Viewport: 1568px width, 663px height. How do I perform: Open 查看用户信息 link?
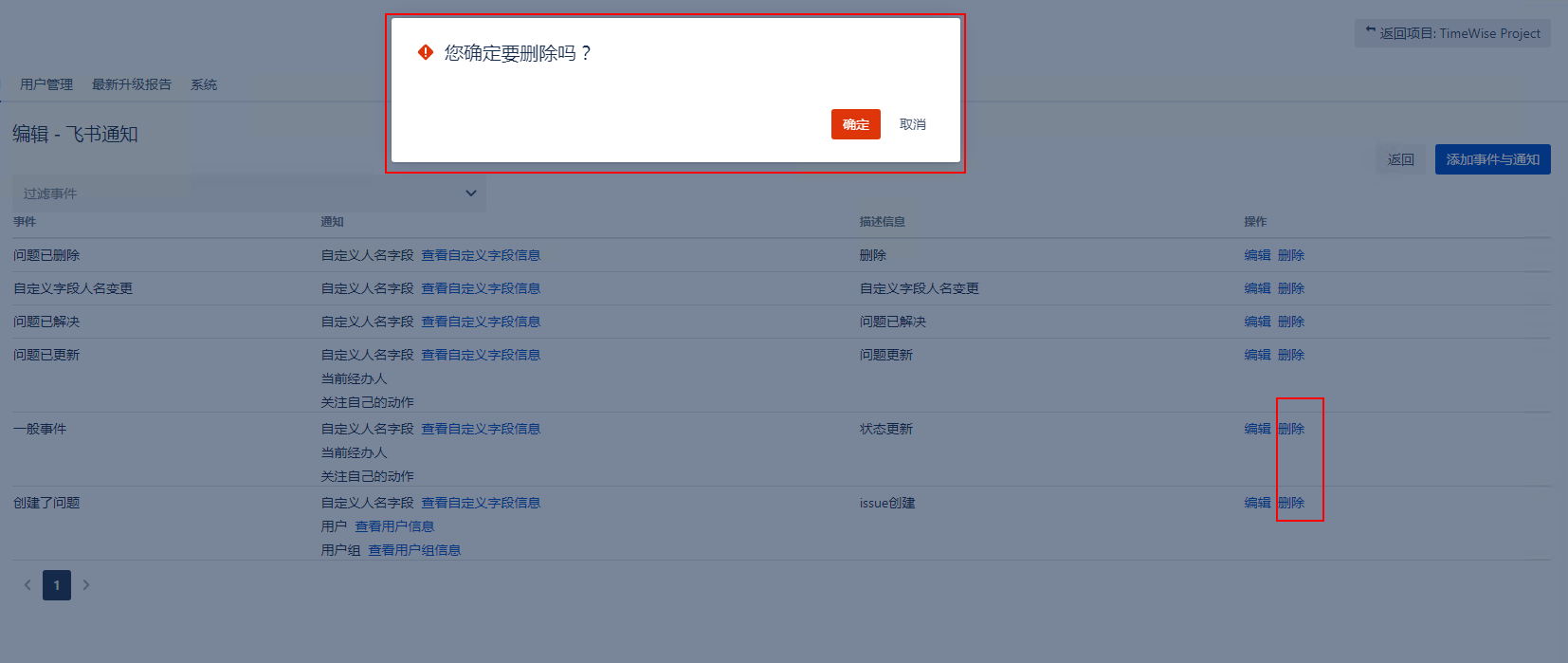click(394, 526)
